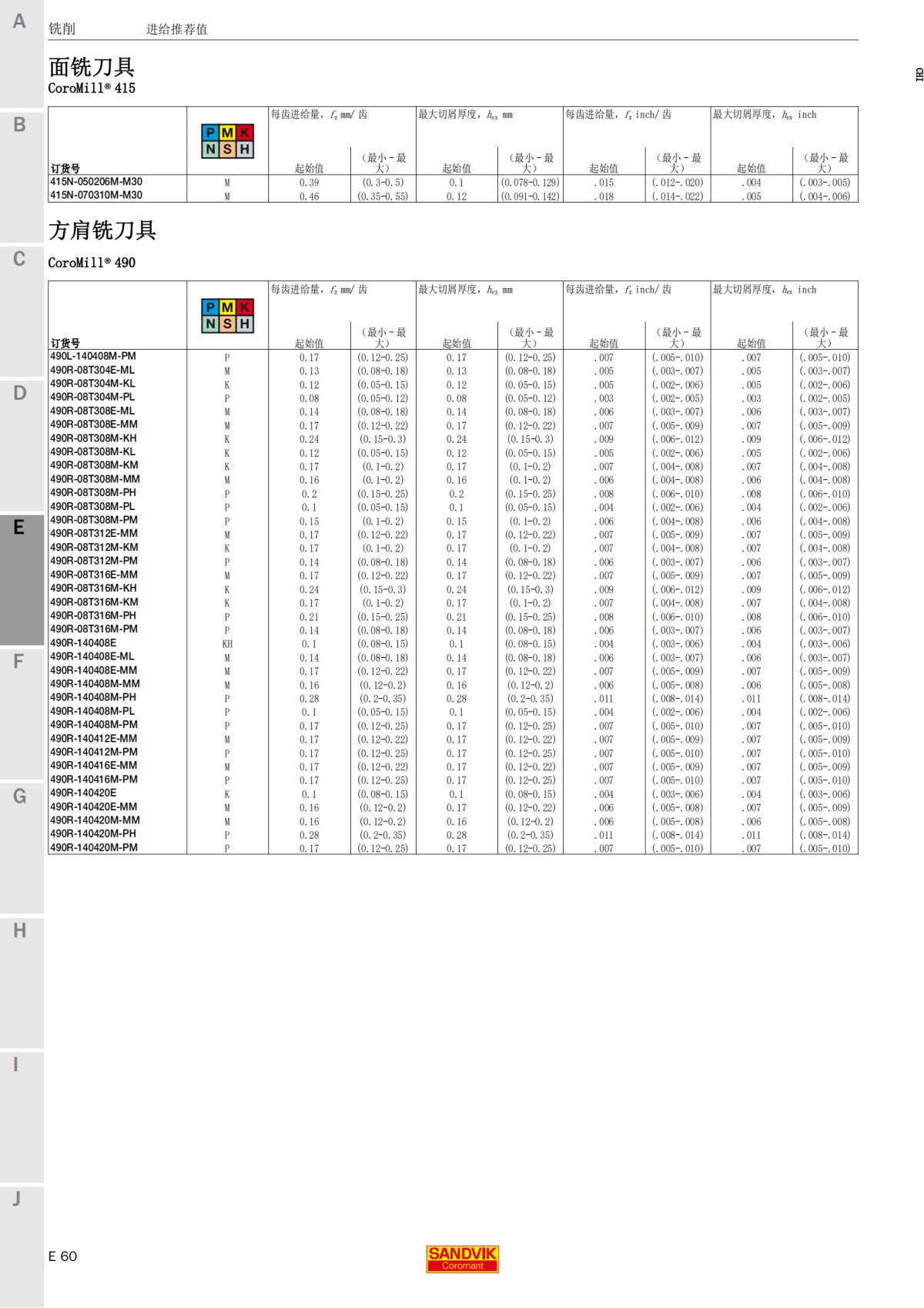
Task: Click the PMK NSH material icon in CoroMill 490 table
Action: pos(227,316)
